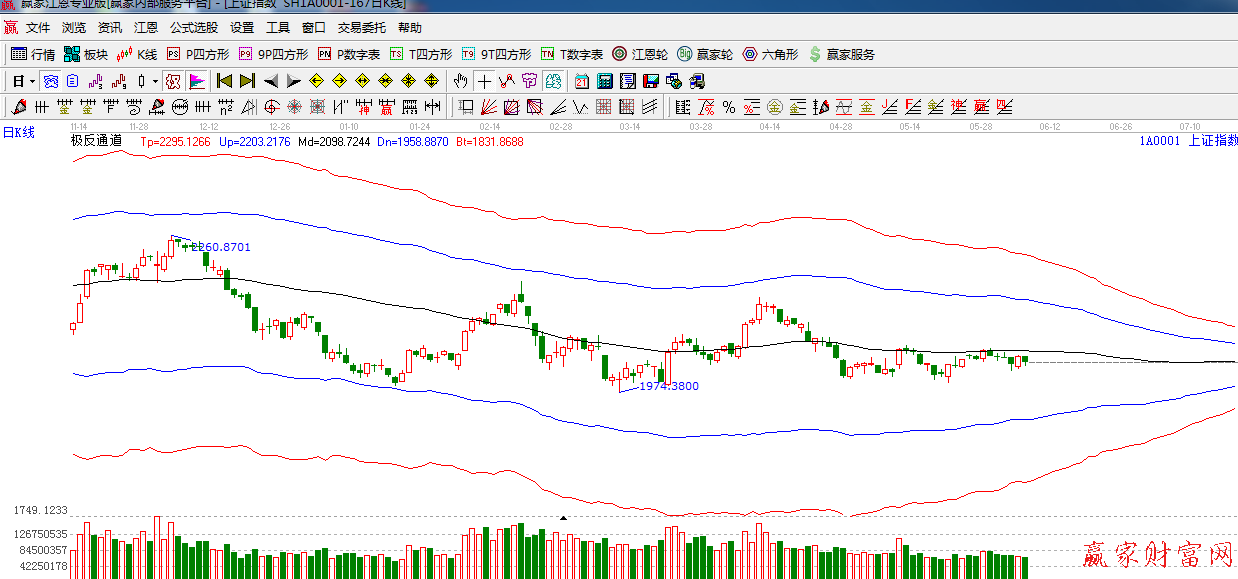Screen dimensions: 1238x579
Task: Toggle the crosshair cursor button
Action: 484,81
